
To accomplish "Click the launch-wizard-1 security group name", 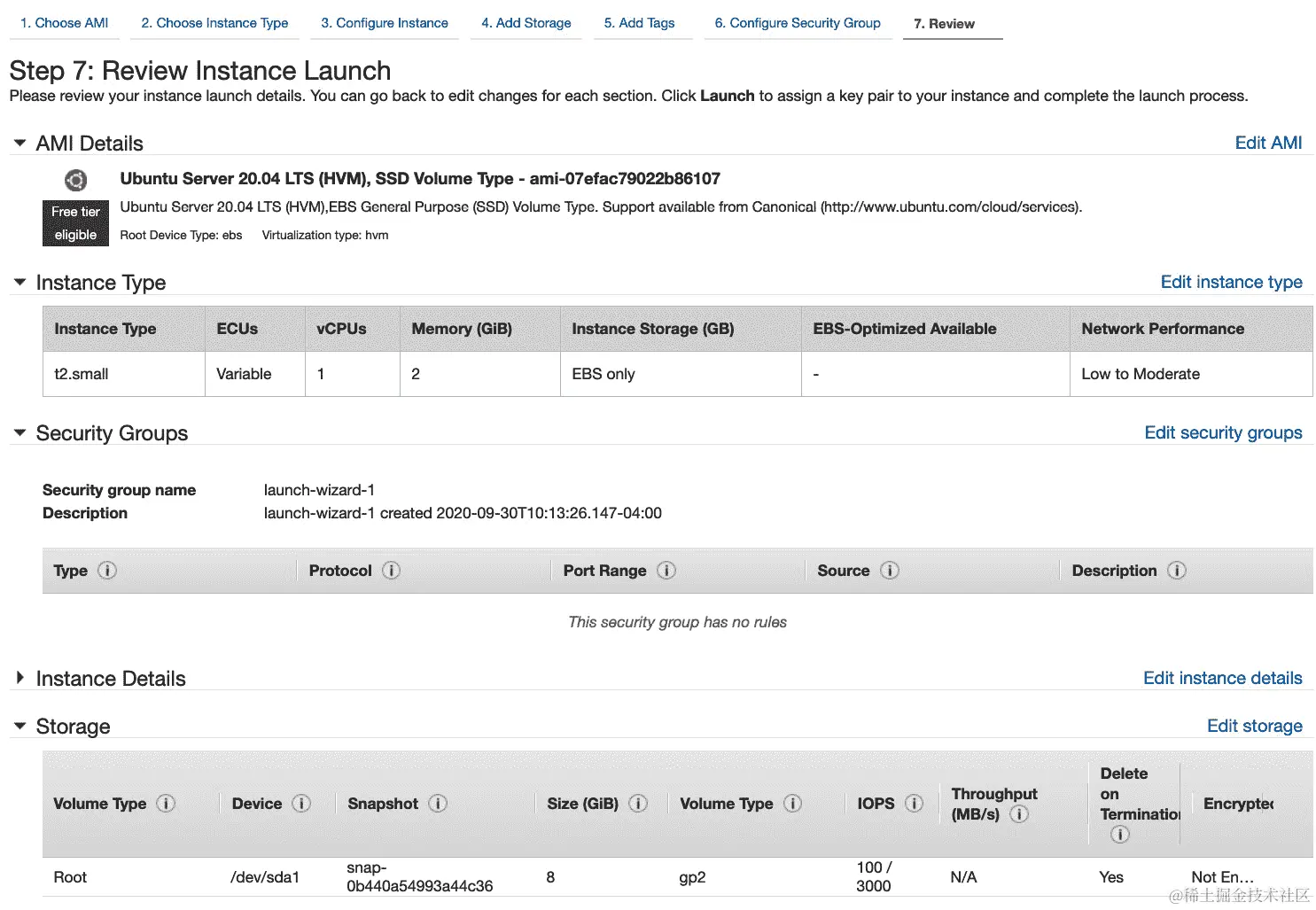I will click(319, 490).
